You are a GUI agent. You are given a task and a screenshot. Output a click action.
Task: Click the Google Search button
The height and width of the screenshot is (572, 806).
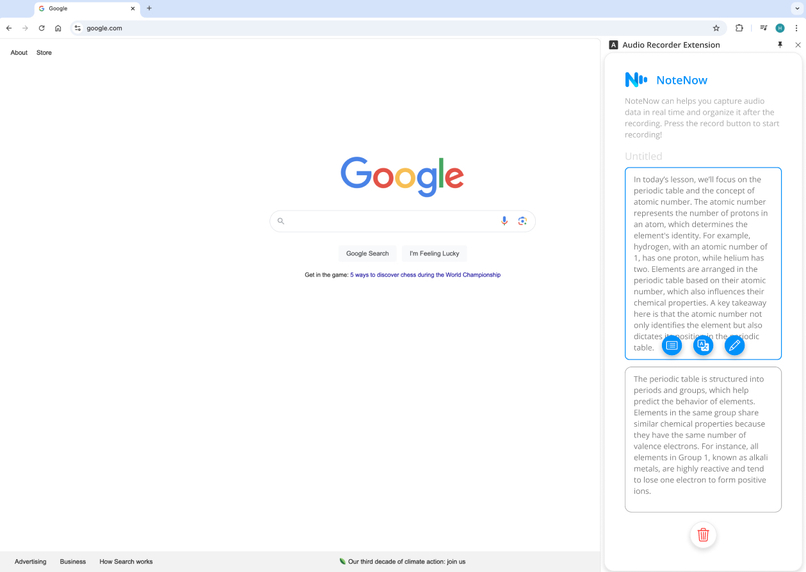pos(368,253)
